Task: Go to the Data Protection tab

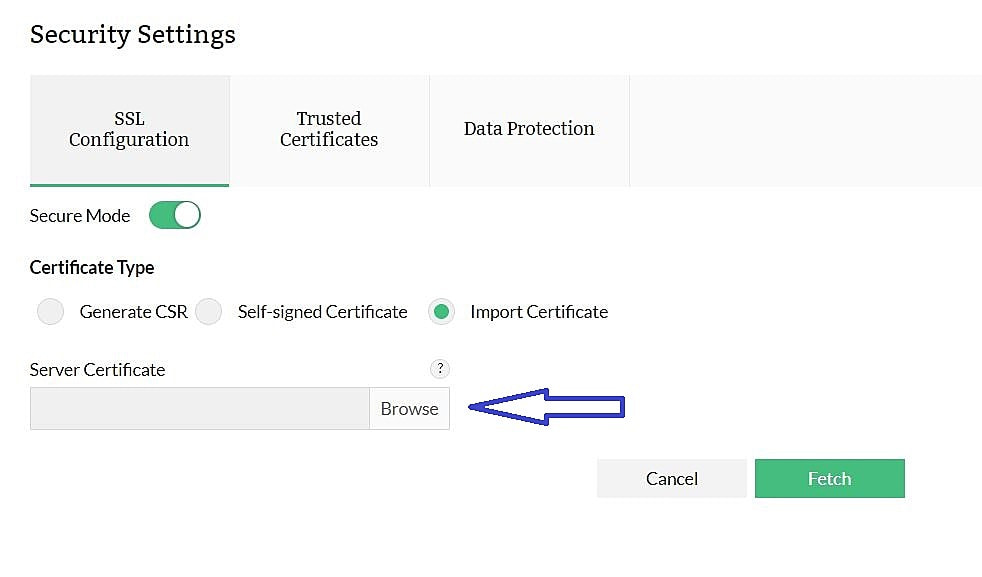Action: (x=529, y=129)
